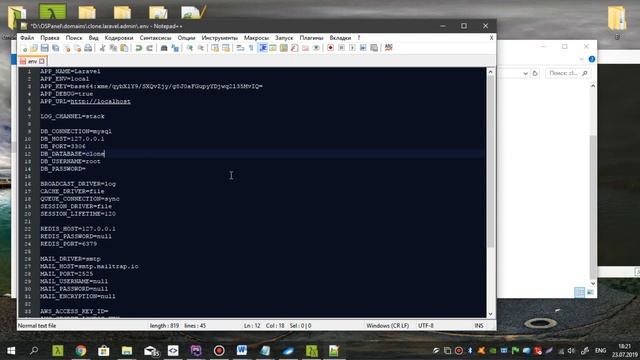This screenshot has height=360, width=640.
Task: Click the Record Macro red dot icon
Action: tap(330, 48)
